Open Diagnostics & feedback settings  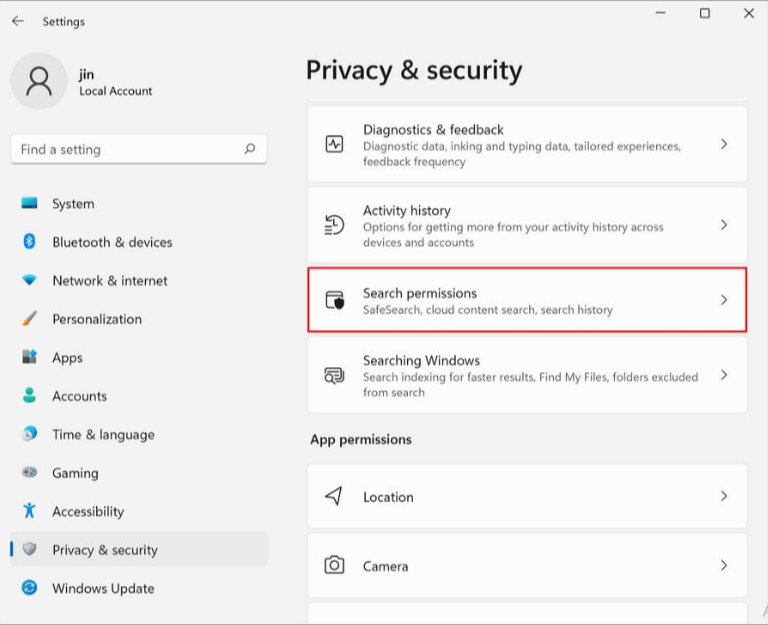tap(527, 144)
